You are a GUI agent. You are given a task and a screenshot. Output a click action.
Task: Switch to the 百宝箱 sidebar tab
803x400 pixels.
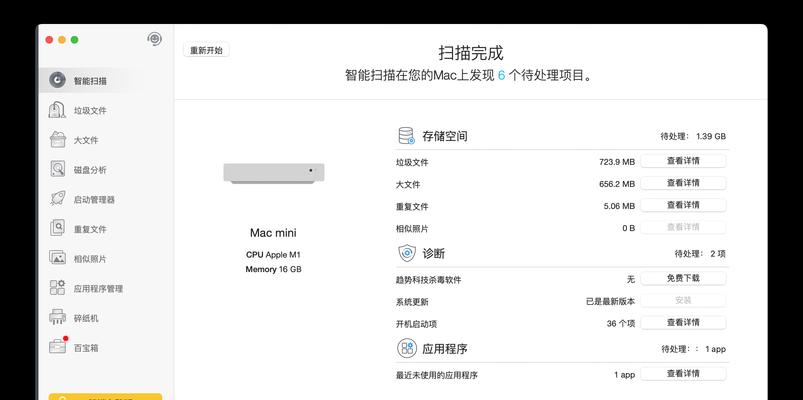pos(105,348)
